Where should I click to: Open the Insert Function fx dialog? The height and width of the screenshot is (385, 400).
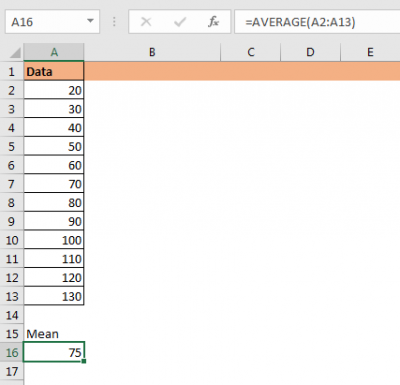[213, 22]
